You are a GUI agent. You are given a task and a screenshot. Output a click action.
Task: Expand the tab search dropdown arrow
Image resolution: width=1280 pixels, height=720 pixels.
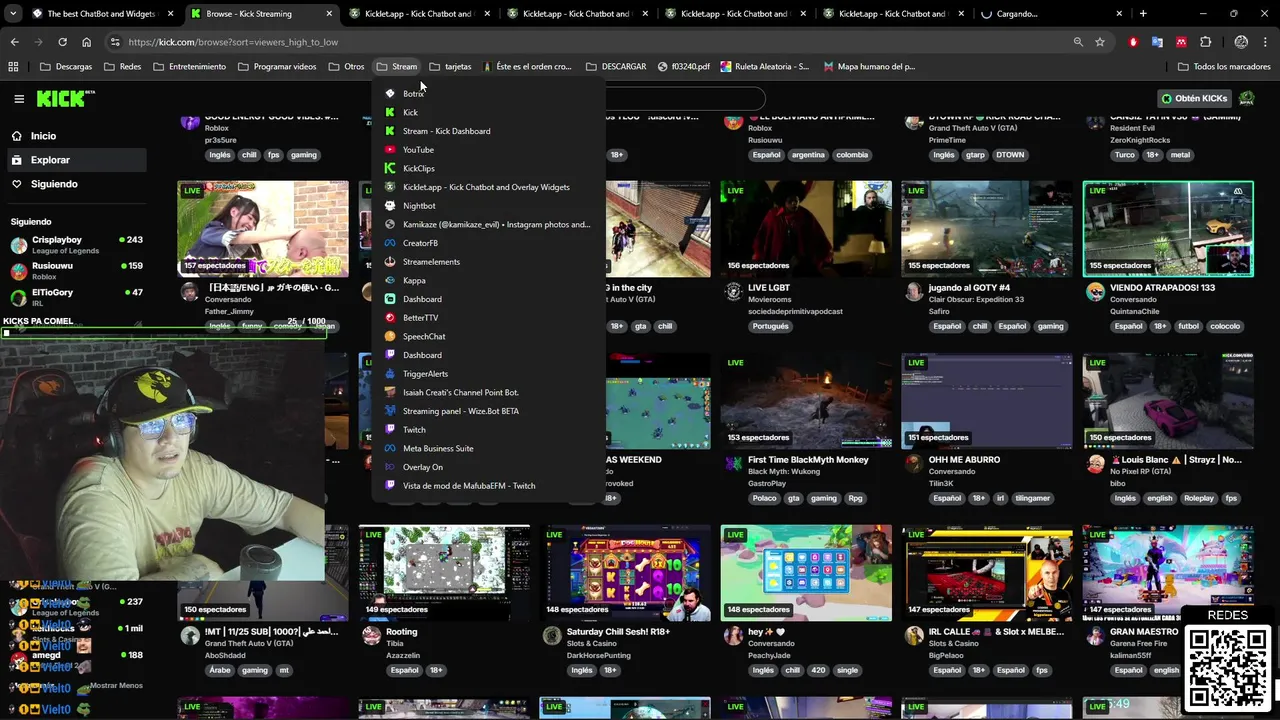tap(14, 14)
